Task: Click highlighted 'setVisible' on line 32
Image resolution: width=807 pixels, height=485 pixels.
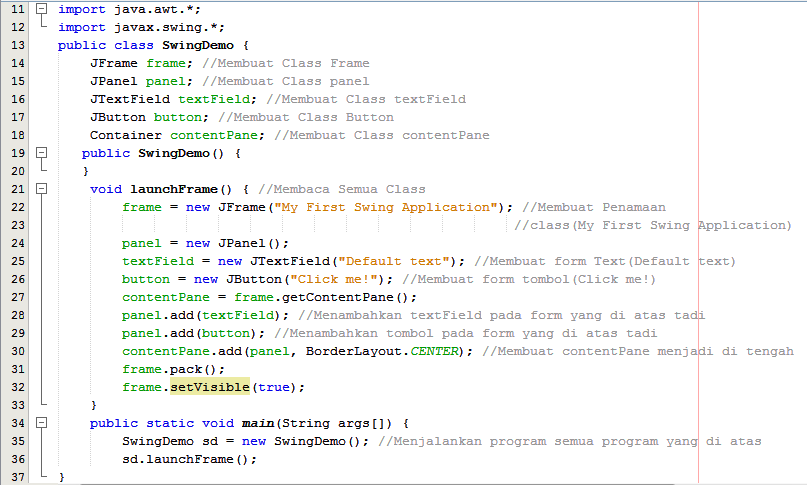Action: [210, 387]
